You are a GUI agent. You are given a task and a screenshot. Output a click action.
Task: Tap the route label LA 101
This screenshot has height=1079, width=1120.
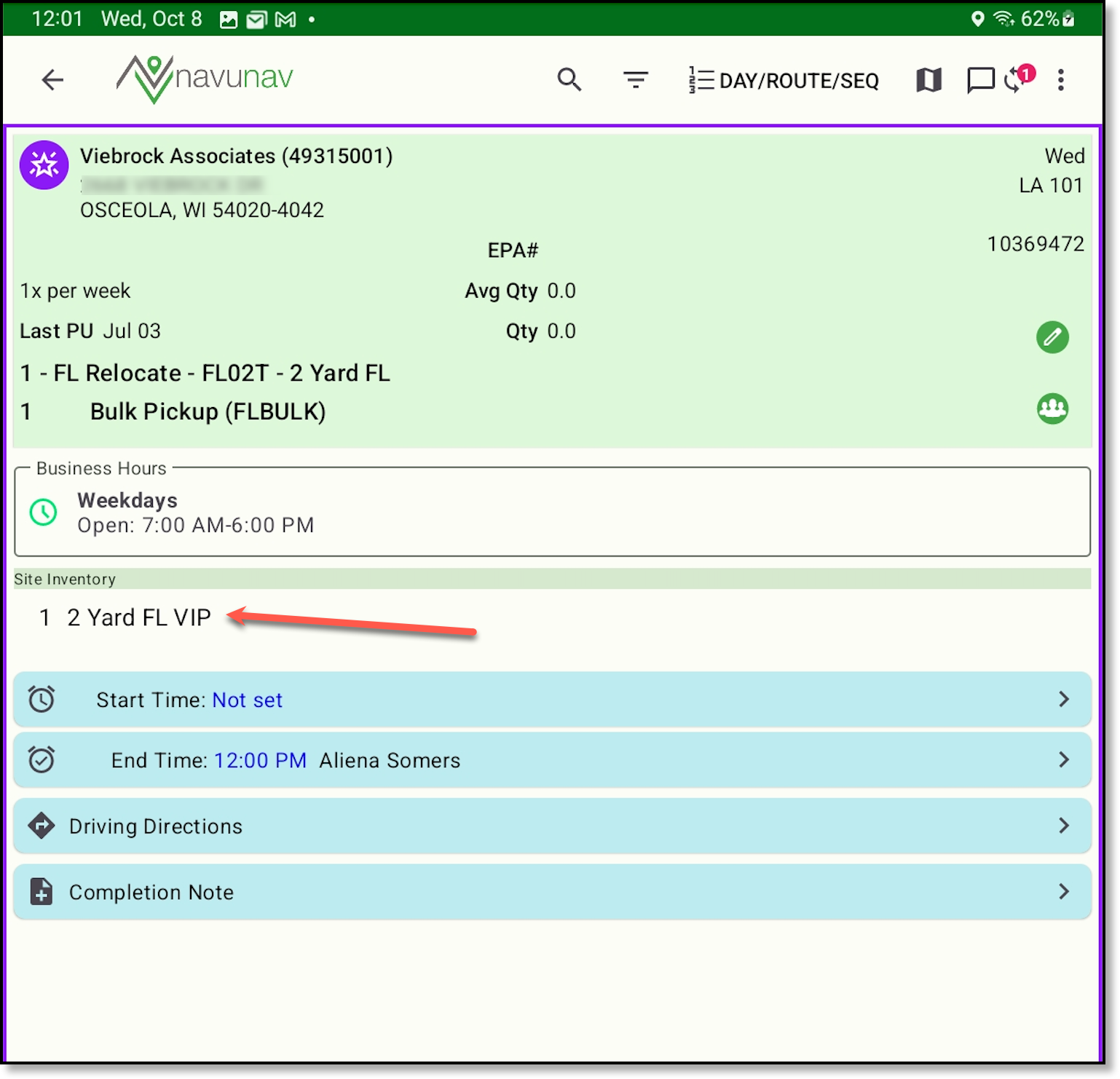(1051, 186)
